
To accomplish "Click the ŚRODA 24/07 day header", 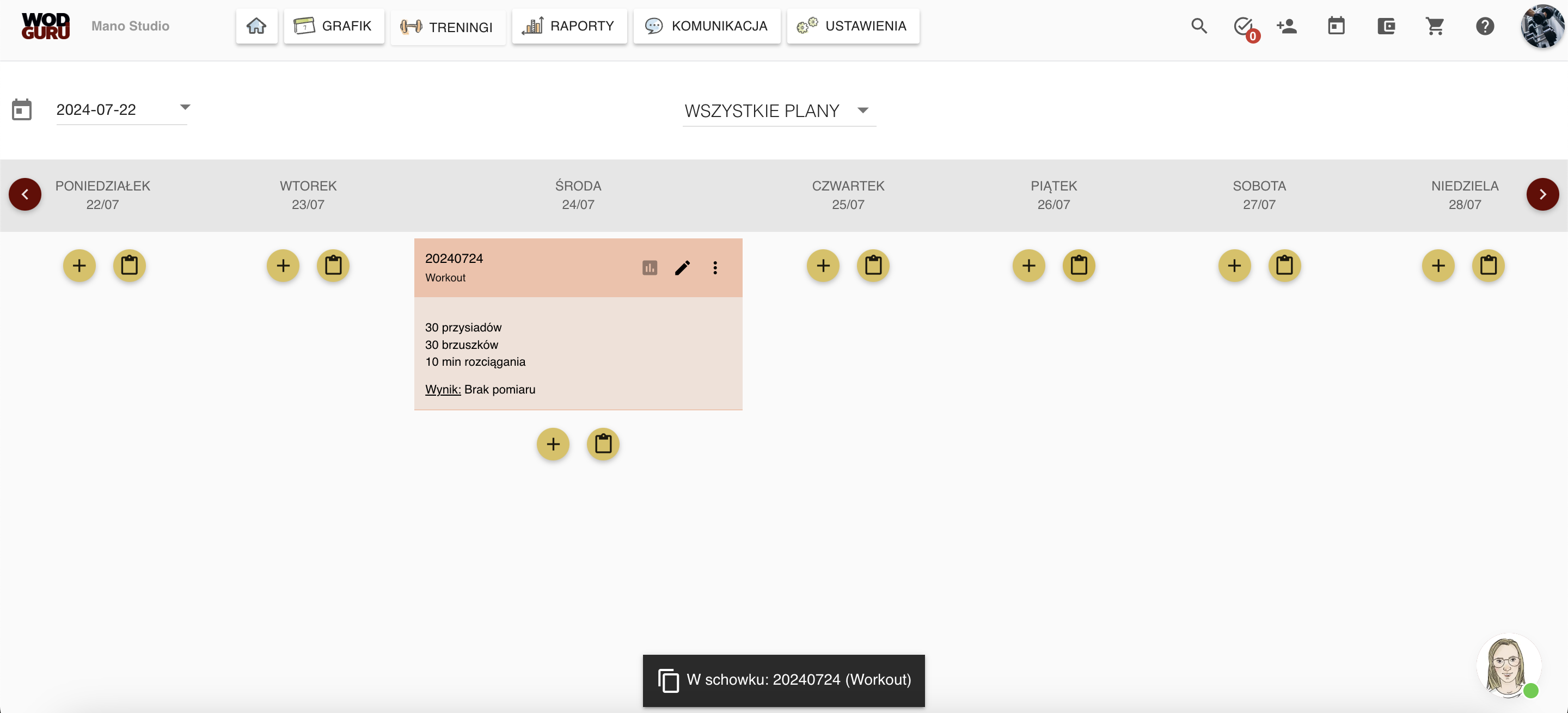I will click(x=578, y=195).
